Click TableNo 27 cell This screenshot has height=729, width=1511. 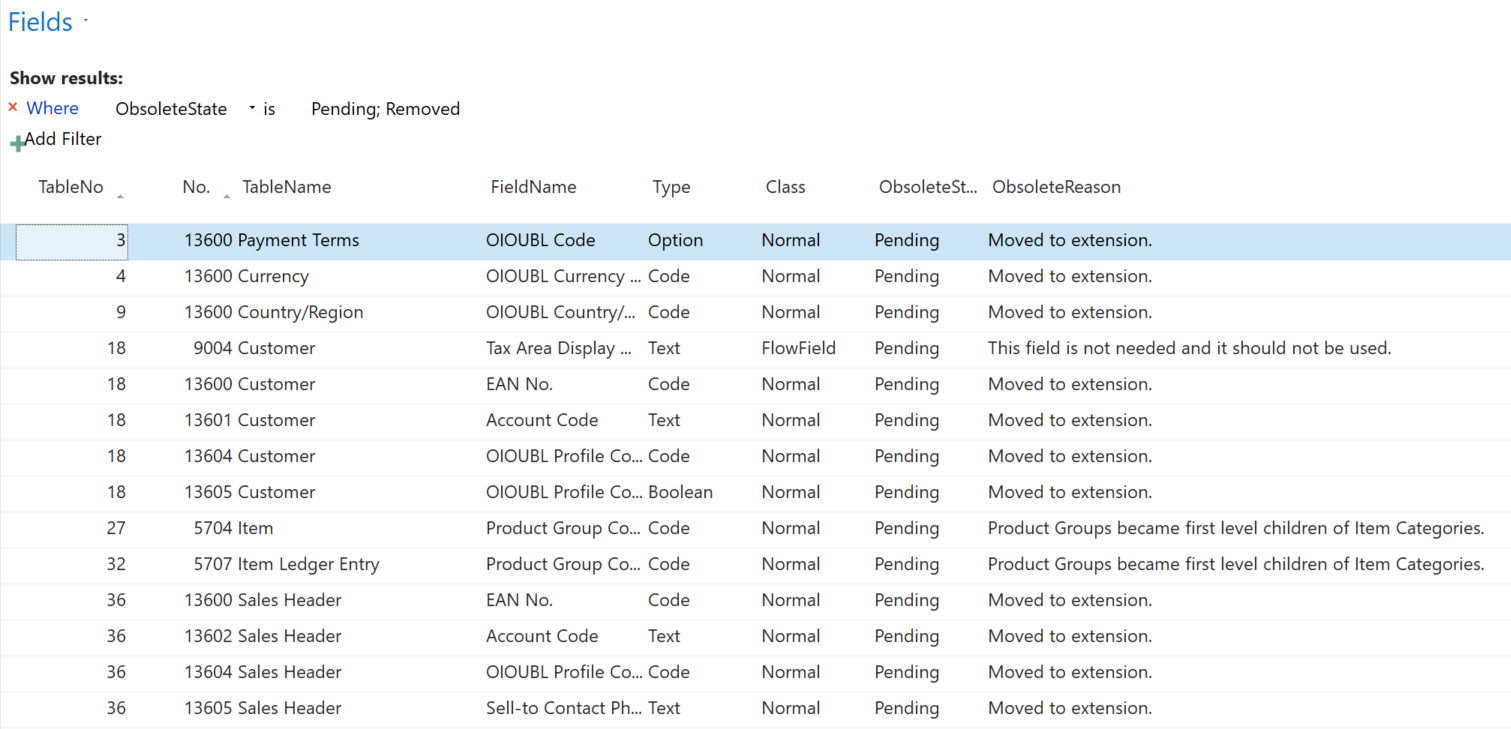click(x=116, y=528)
